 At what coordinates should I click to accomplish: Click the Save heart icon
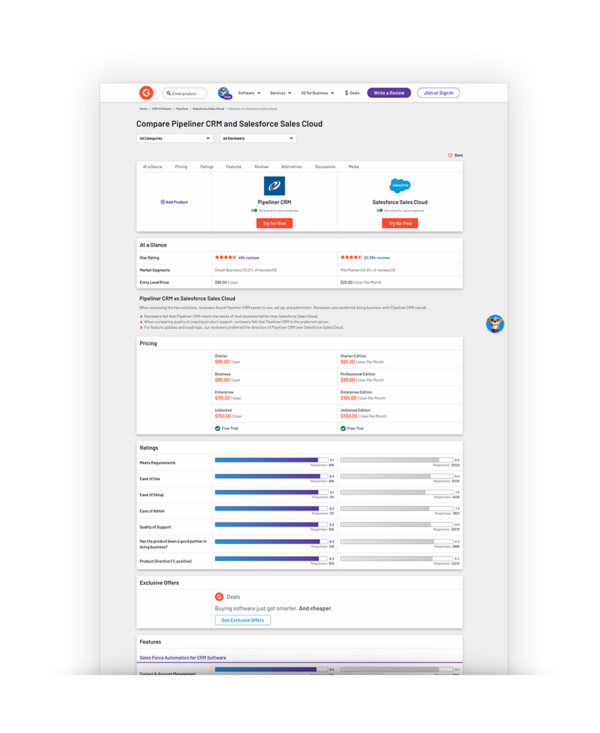point(450,155)
